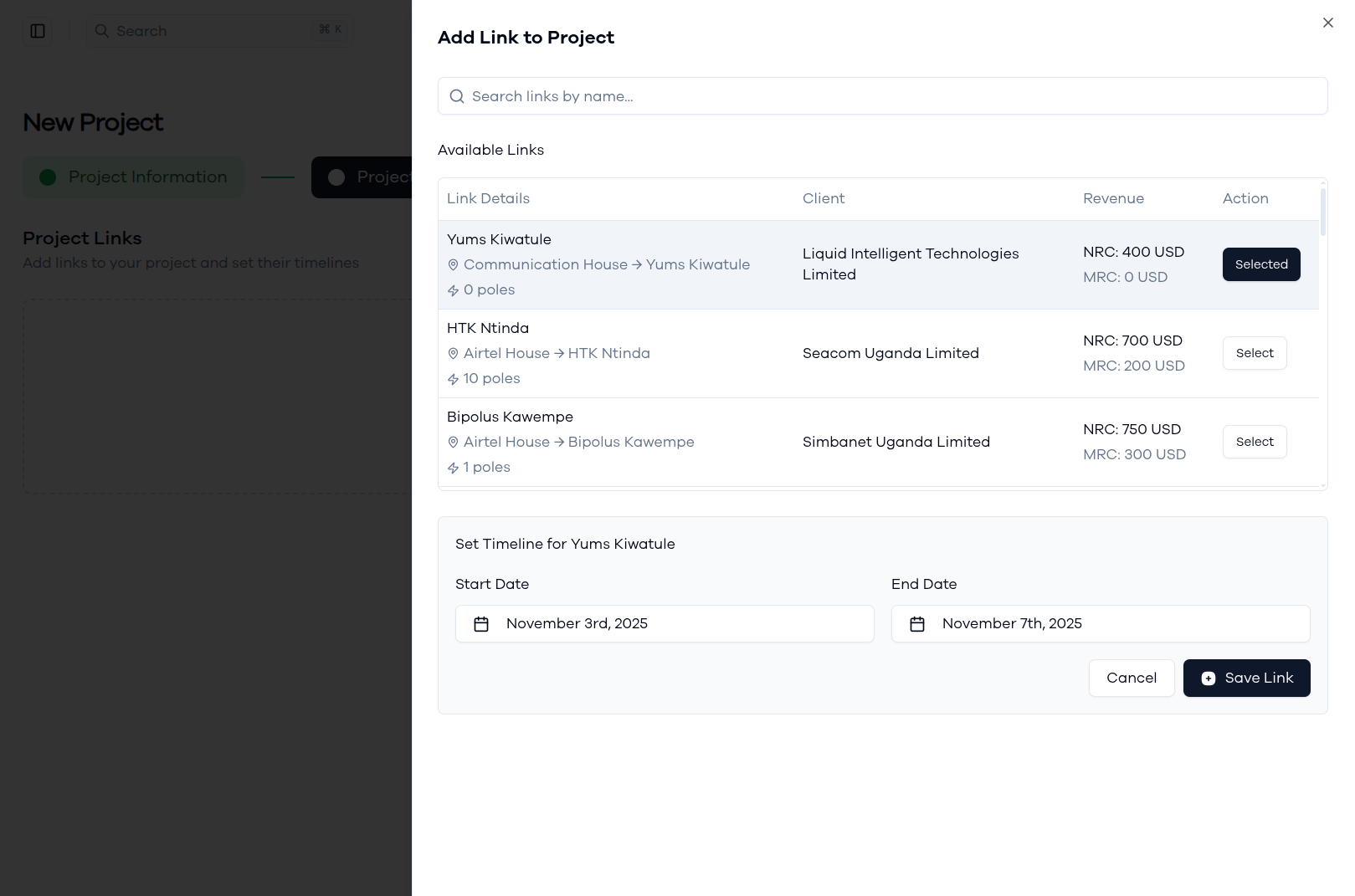Click the background Search bar magnifier icon
Viewport: 1355px width, 896px height.
click(x=101, y=31)
